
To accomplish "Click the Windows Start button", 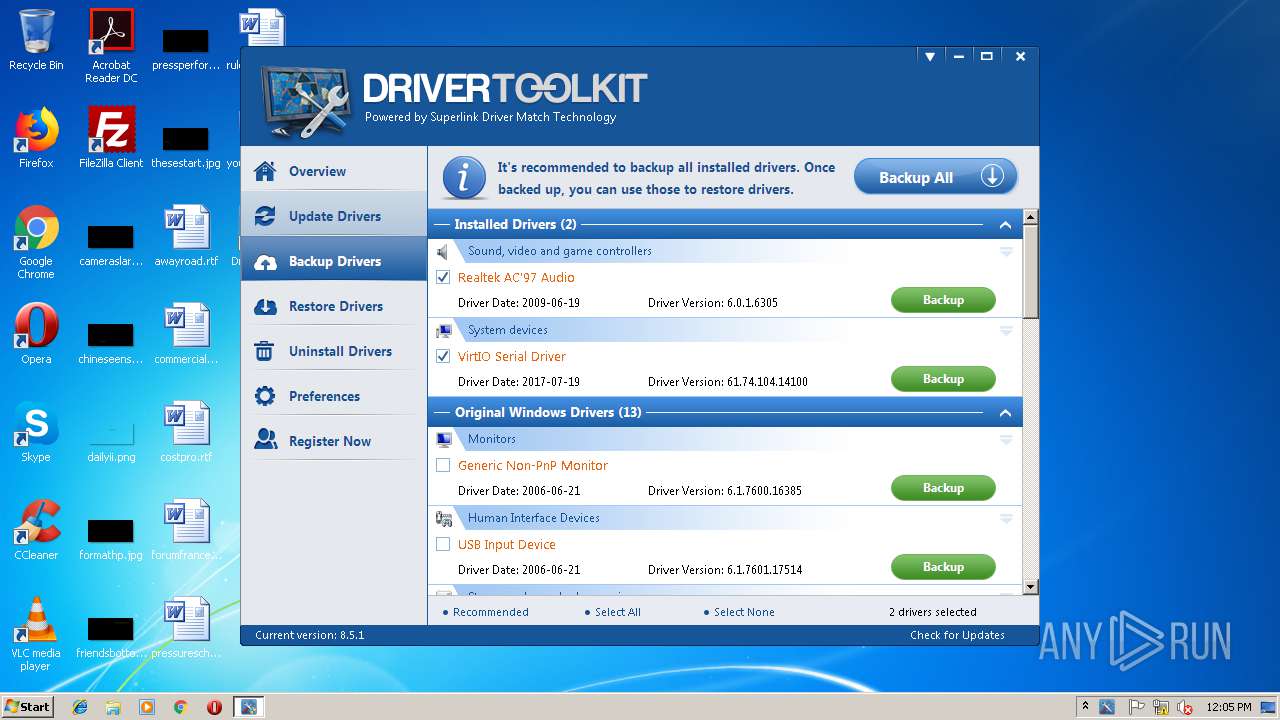I will [x=27, y=707].
